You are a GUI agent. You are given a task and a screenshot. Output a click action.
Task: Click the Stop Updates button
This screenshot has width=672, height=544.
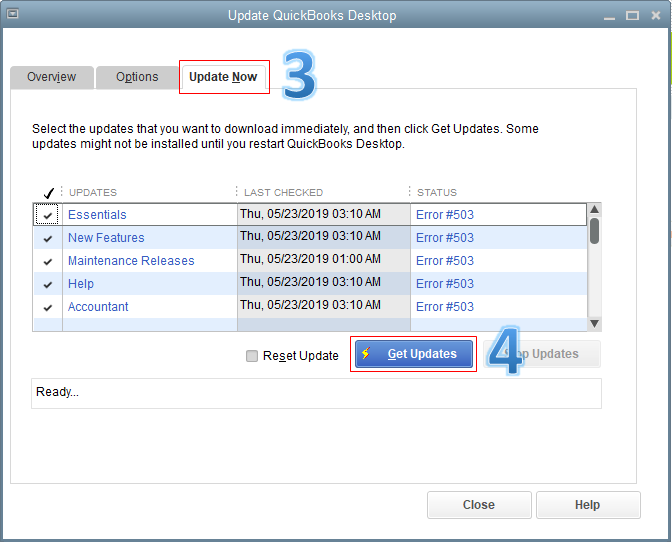[542, 354]
